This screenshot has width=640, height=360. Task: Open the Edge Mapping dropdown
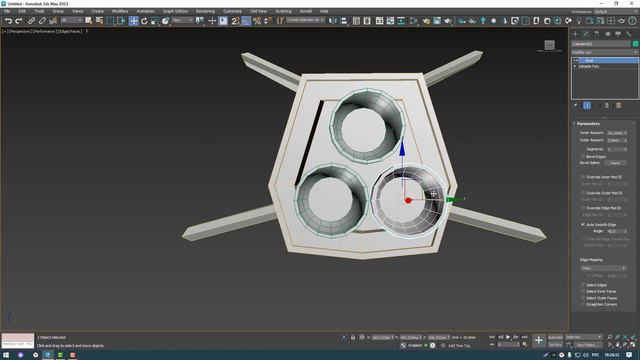tap(603, 268)
